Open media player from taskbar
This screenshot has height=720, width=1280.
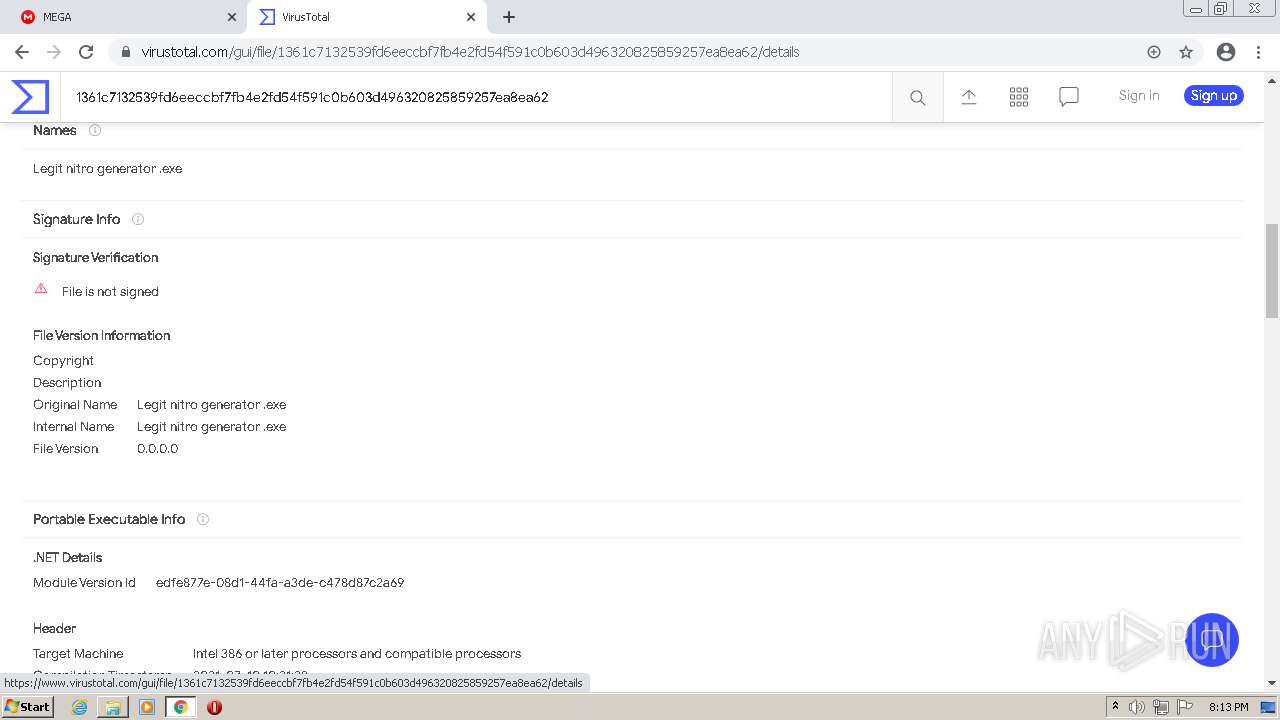coord(147,707)
